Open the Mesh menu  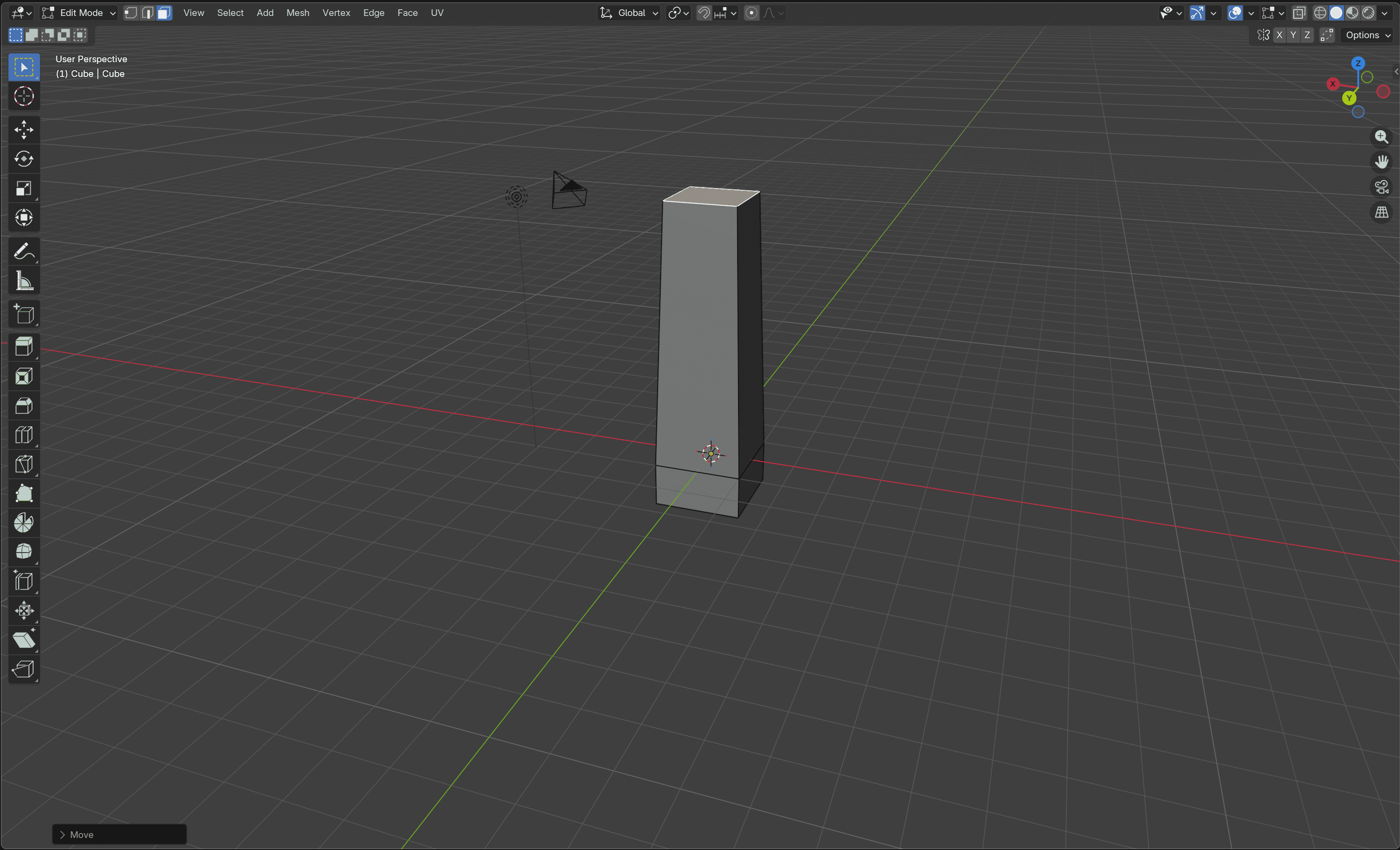pyautogui.click(x=298, y=12)
